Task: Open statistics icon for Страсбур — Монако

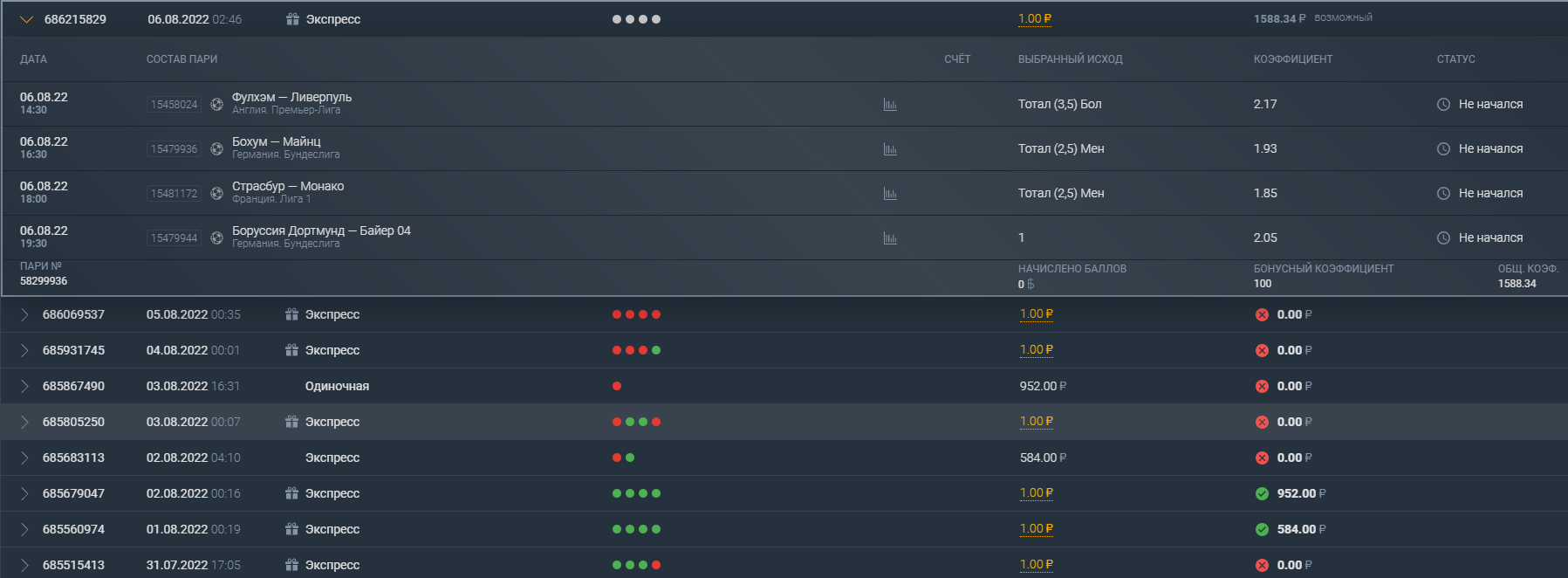Action: pos(890,194)
